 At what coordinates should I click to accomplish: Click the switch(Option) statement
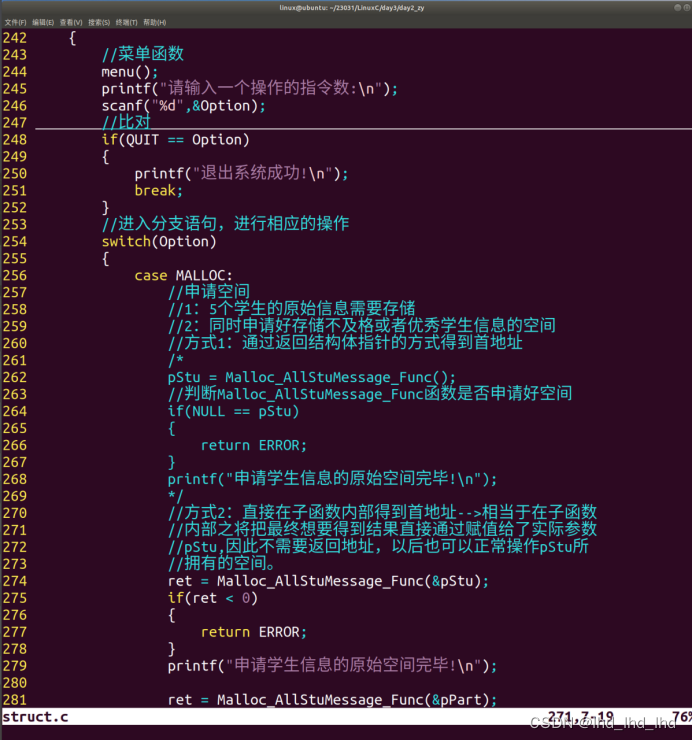pos(159,241)
